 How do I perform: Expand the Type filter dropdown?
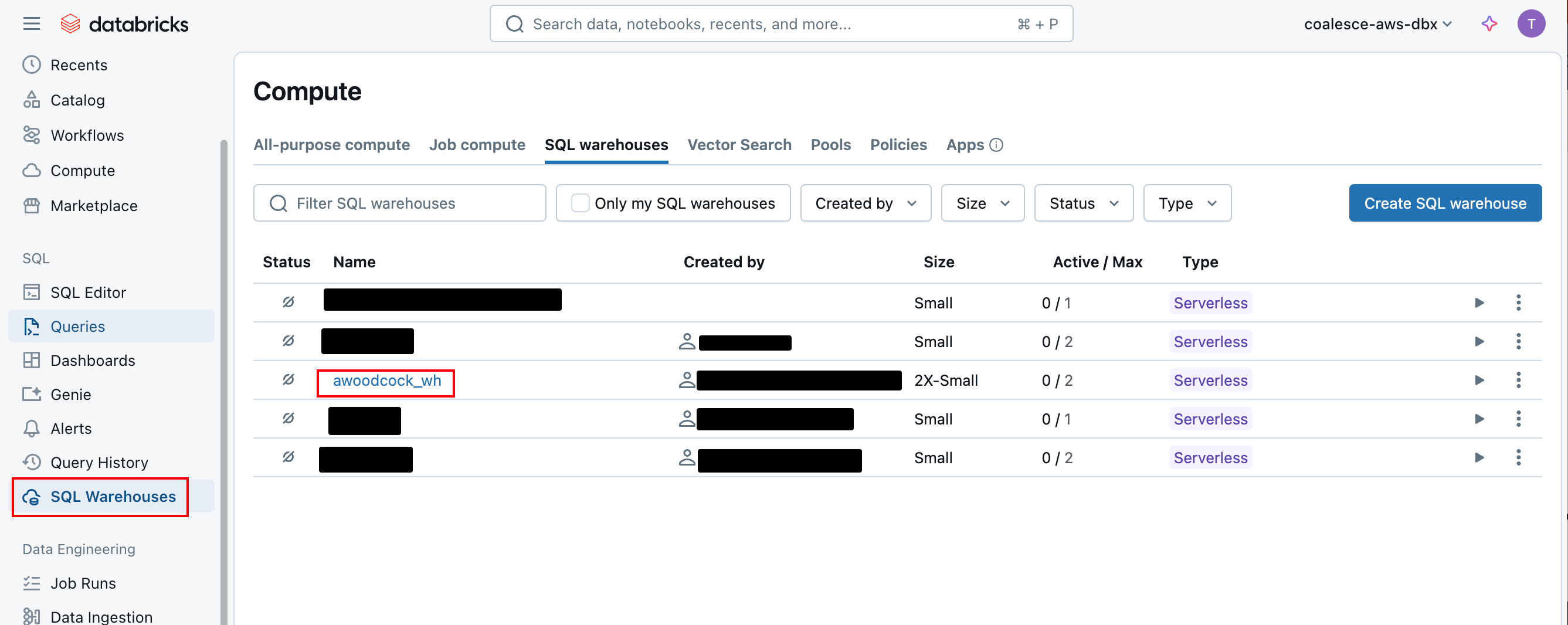[1187, 203]
